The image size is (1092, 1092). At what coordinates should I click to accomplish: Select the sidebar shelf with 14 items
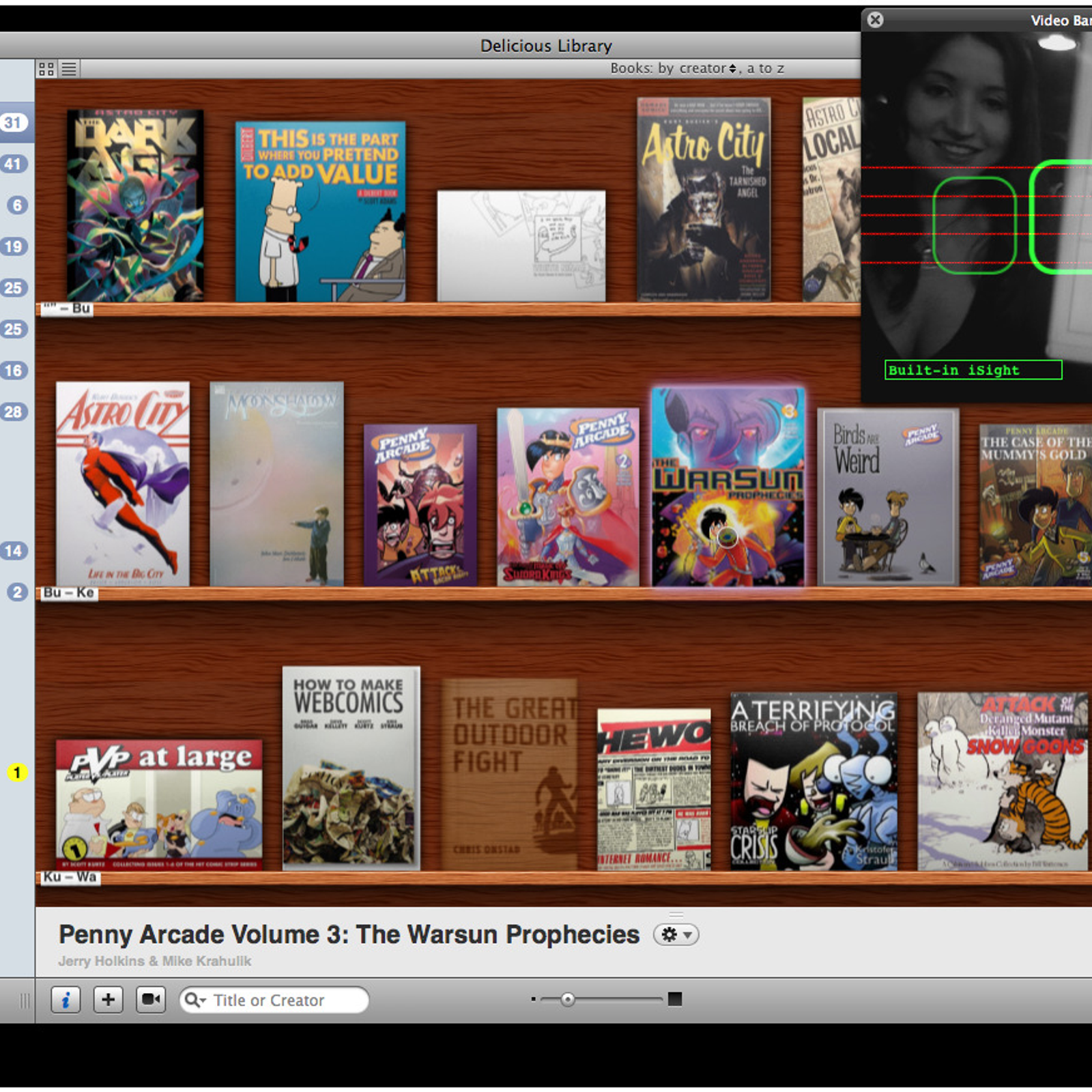[14, 551]
